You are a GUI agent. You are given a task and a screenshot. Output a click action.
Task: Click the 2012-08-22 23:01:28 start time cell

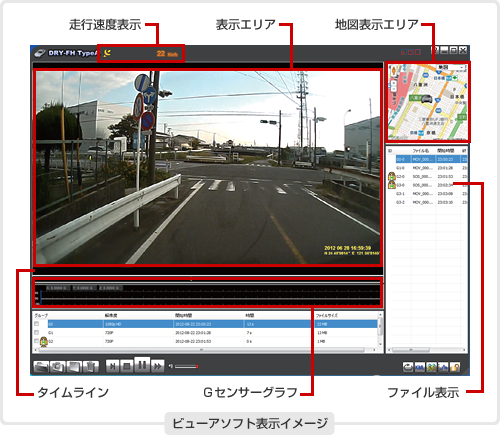tap(193, 333)
